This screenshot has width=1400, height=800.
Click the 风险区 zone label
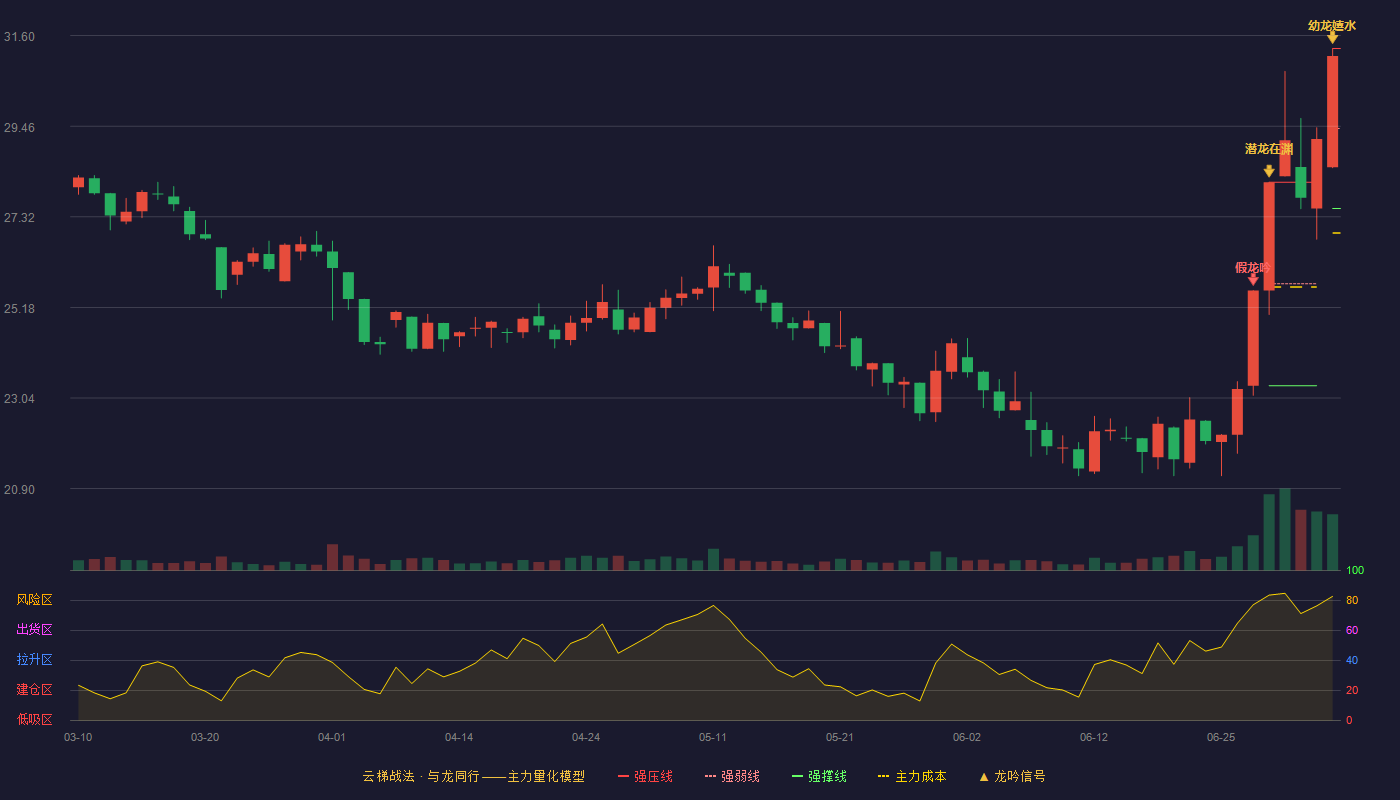34,600
